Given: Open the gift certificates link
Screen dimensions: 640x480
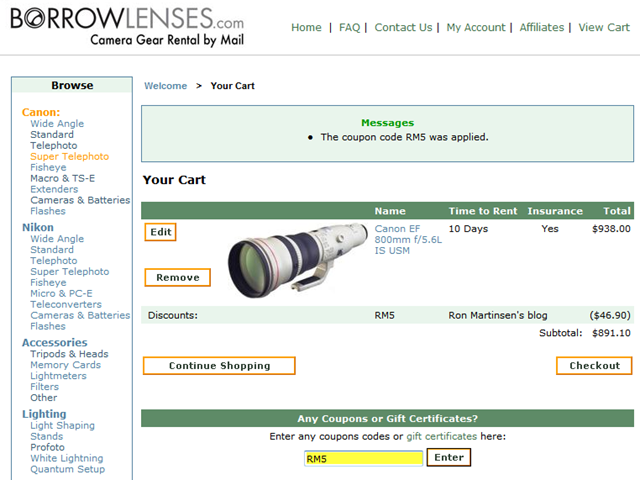Looking at the screenshot, I should point(441,436).
